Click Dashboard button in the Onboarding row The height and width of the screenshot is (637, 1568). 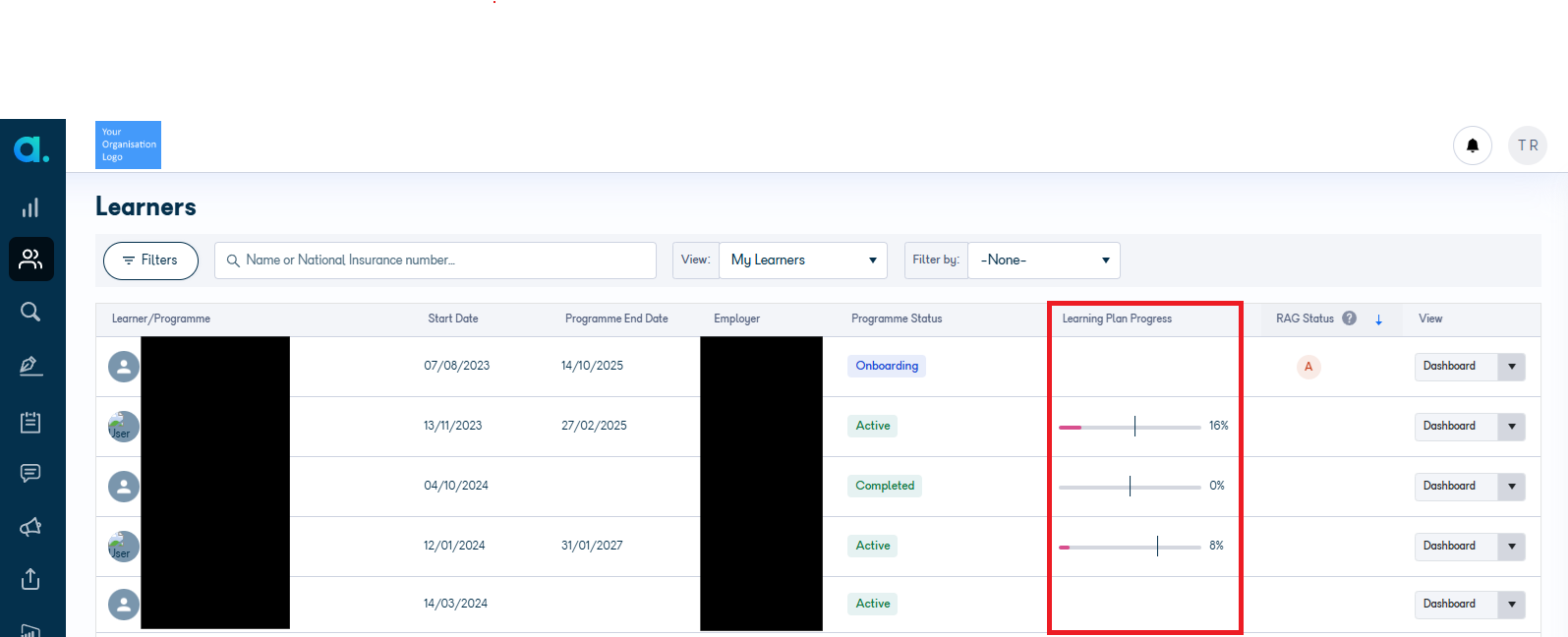[1456, 367]
